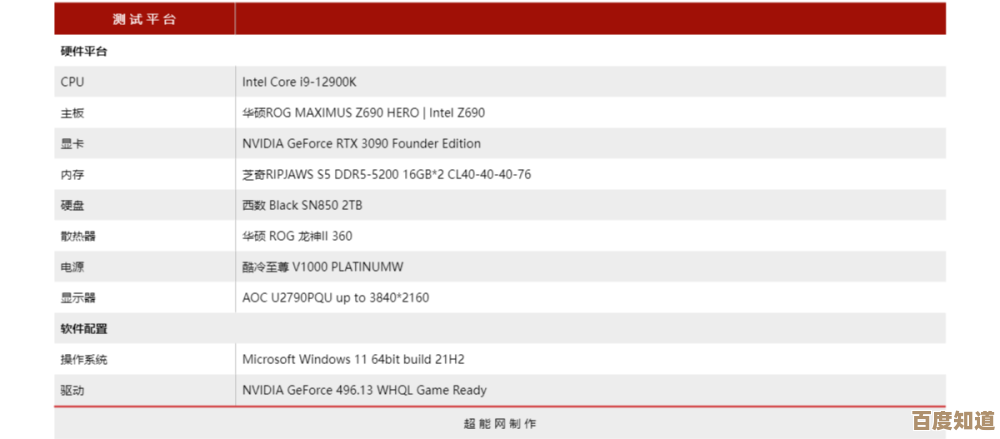This screenshot has height=439, width=1000.
Task: Select the 硬件平台 section heading
Action: tap(84, 51)
